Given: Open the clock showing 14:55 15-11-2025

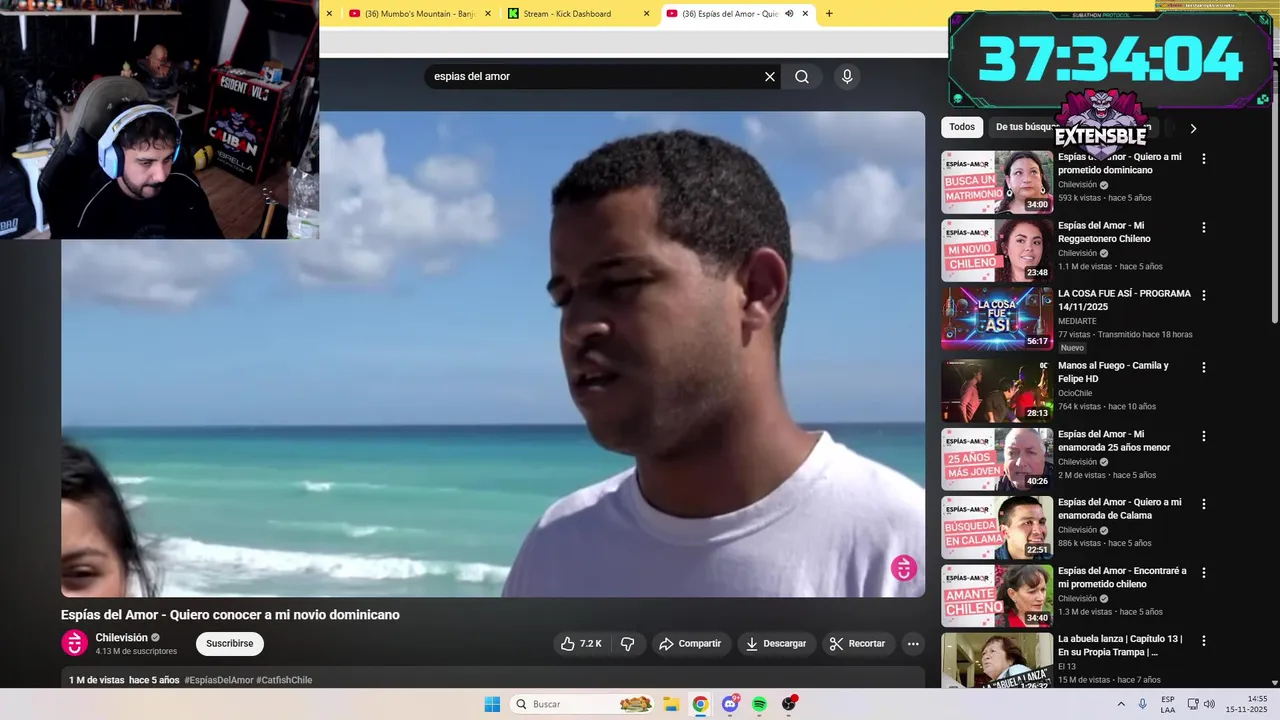Looking at the screenshot, I should click(x=1249, y=704).
